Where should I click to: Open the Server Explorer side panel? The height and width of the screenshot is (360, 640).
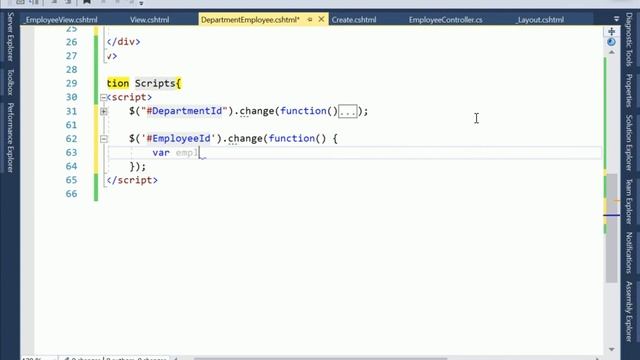coord(10,37)
